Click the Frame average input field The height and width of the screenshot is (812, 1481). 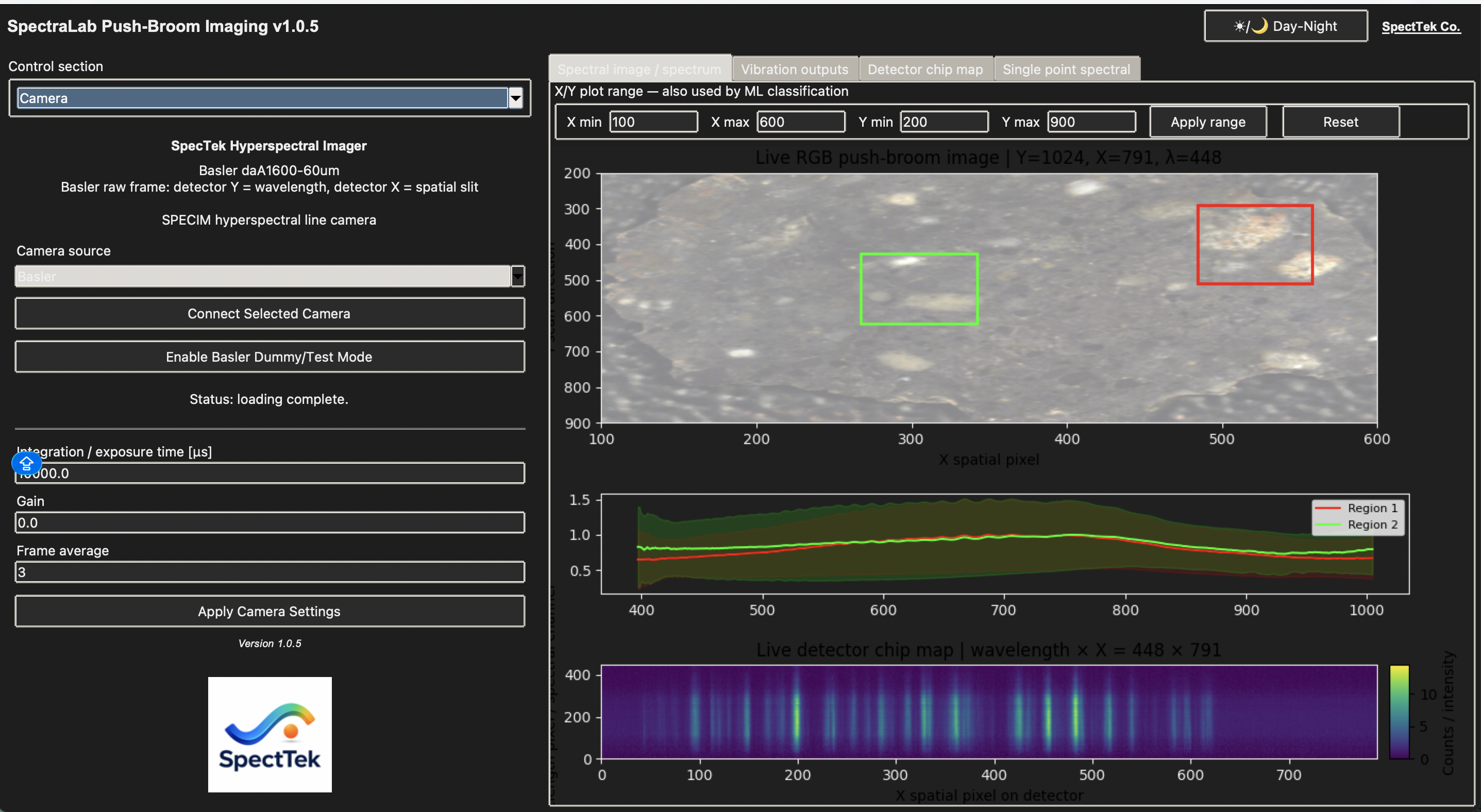270,572
